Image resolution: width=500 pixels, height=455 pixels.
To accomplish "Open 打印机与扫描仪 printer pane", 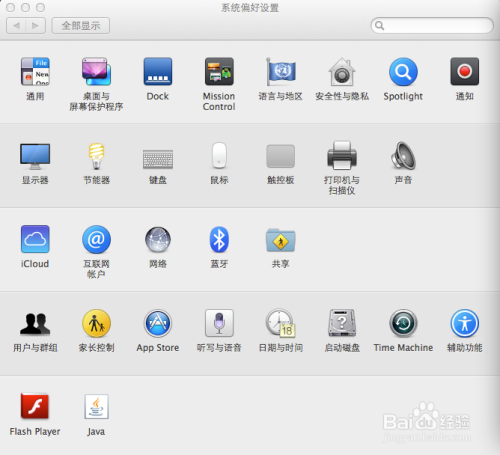I will [342, 155].
